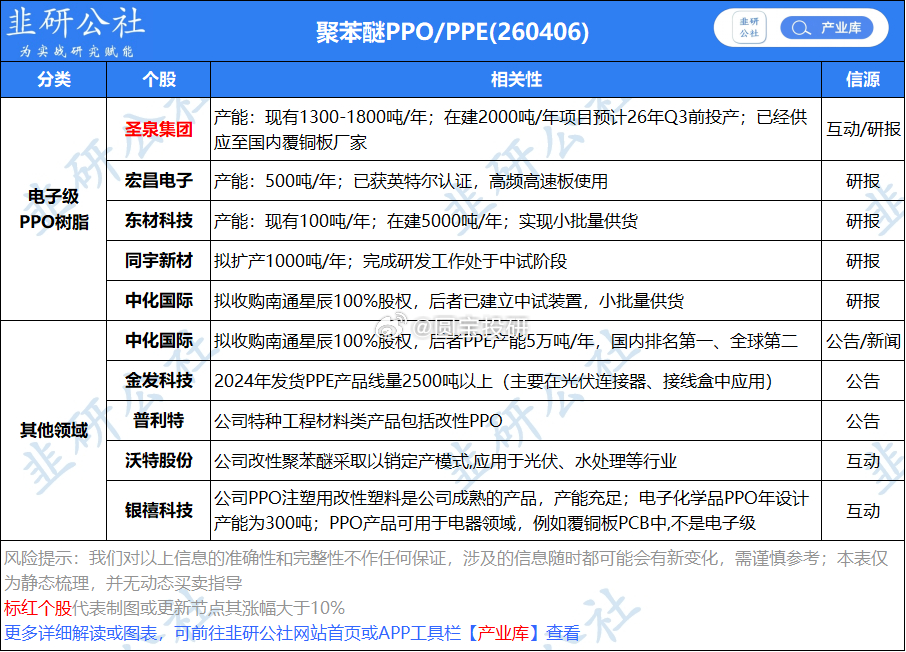Open stock 东材科技
Screen dimensions: 906x652
pos(159,220)
